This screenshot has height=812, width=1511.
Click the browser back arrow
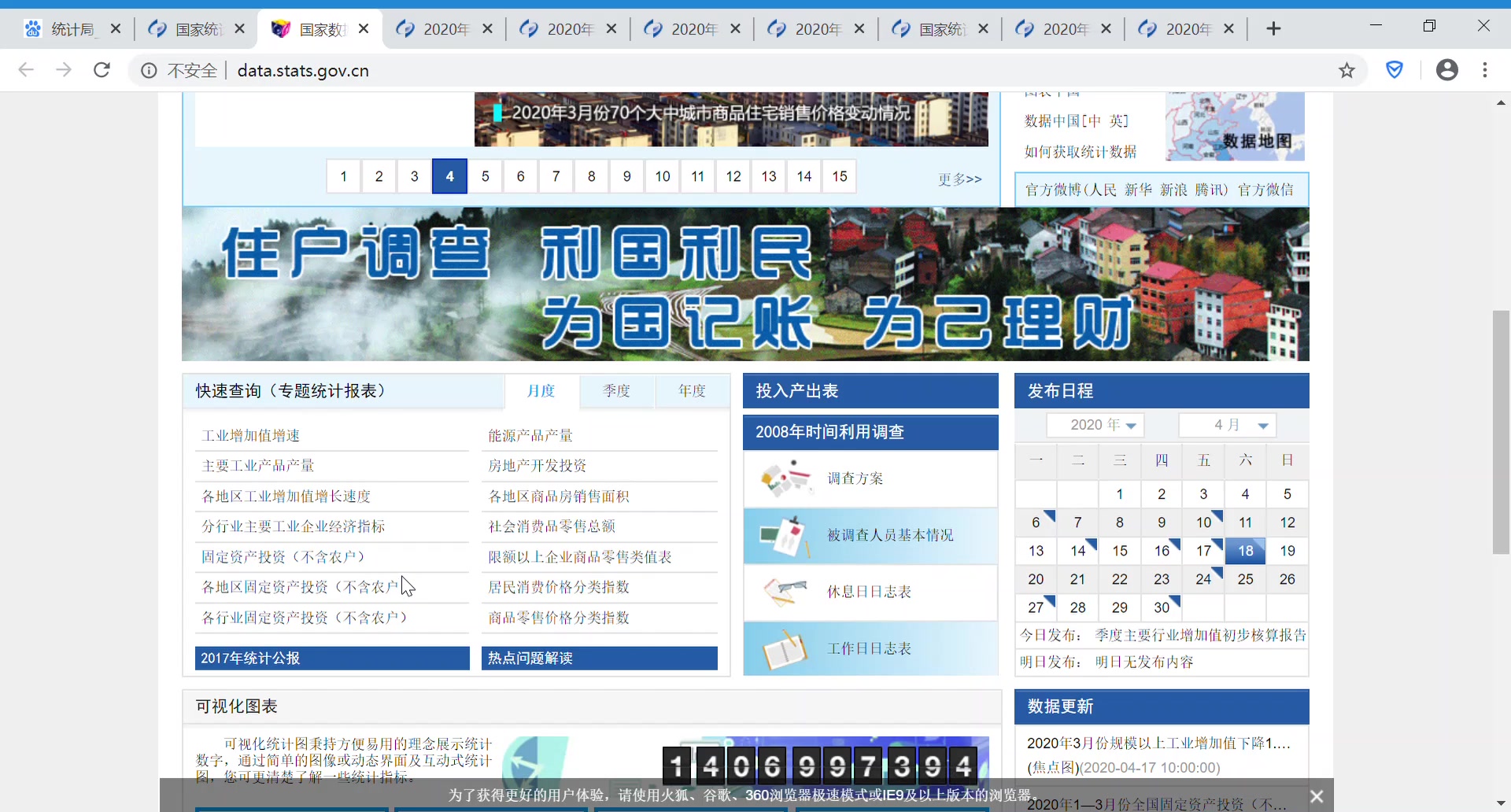pyautogui.click(x=26, y=70)
